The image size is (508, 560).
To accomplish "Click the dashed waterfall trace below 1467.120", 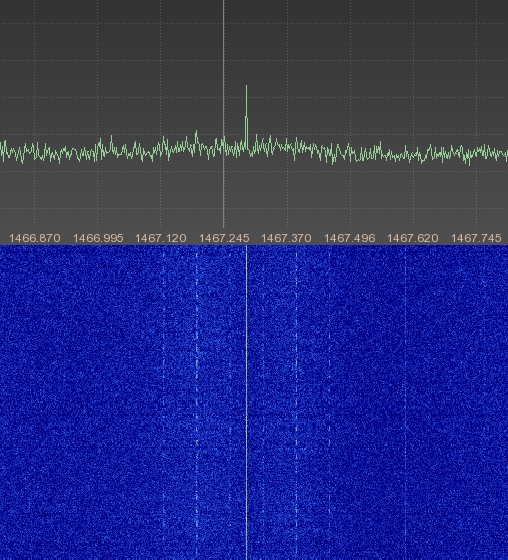I will click(x=164, y=402).
